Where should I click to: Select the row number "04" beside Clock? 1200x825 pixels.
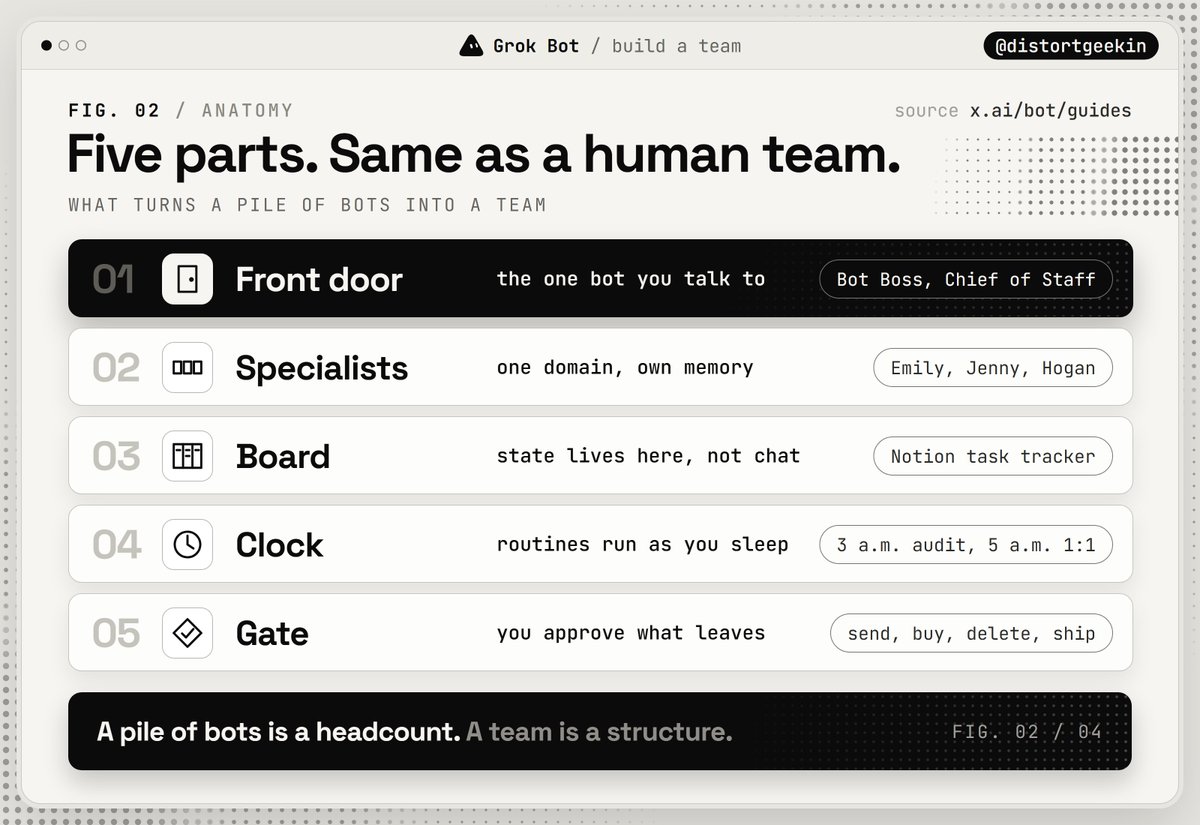point(116,545)
